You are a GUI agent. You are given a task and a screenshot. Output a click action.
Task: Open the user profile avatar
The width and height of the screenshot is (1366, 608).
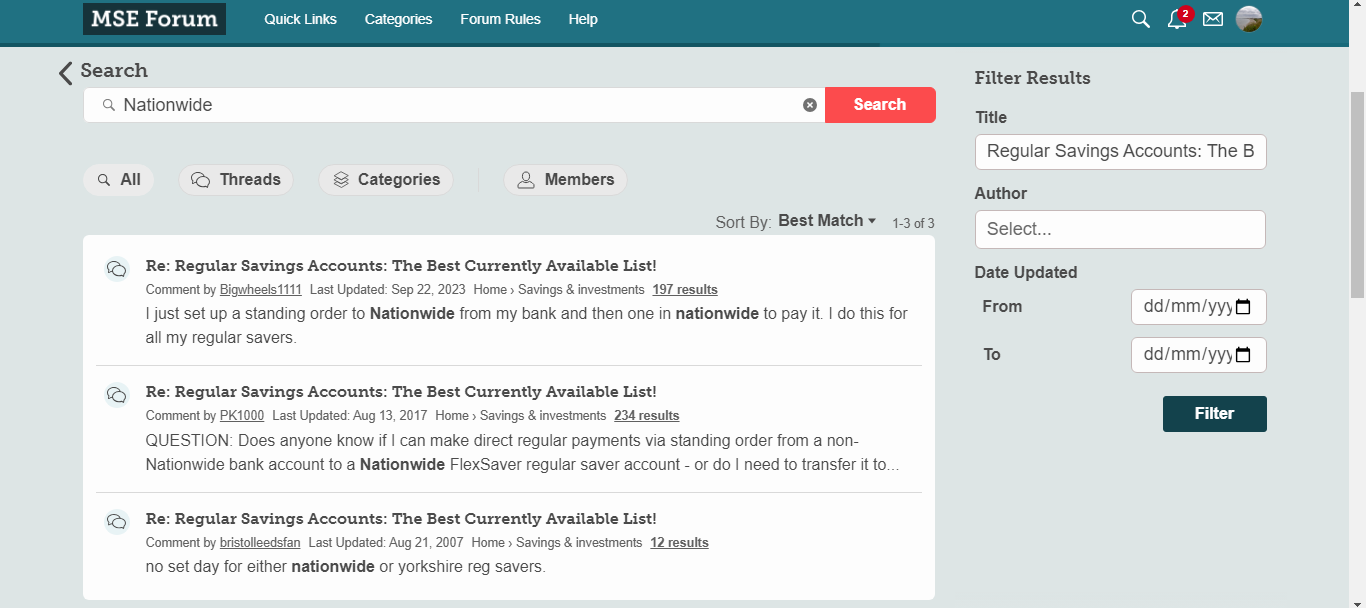[x=1249, y=19]
